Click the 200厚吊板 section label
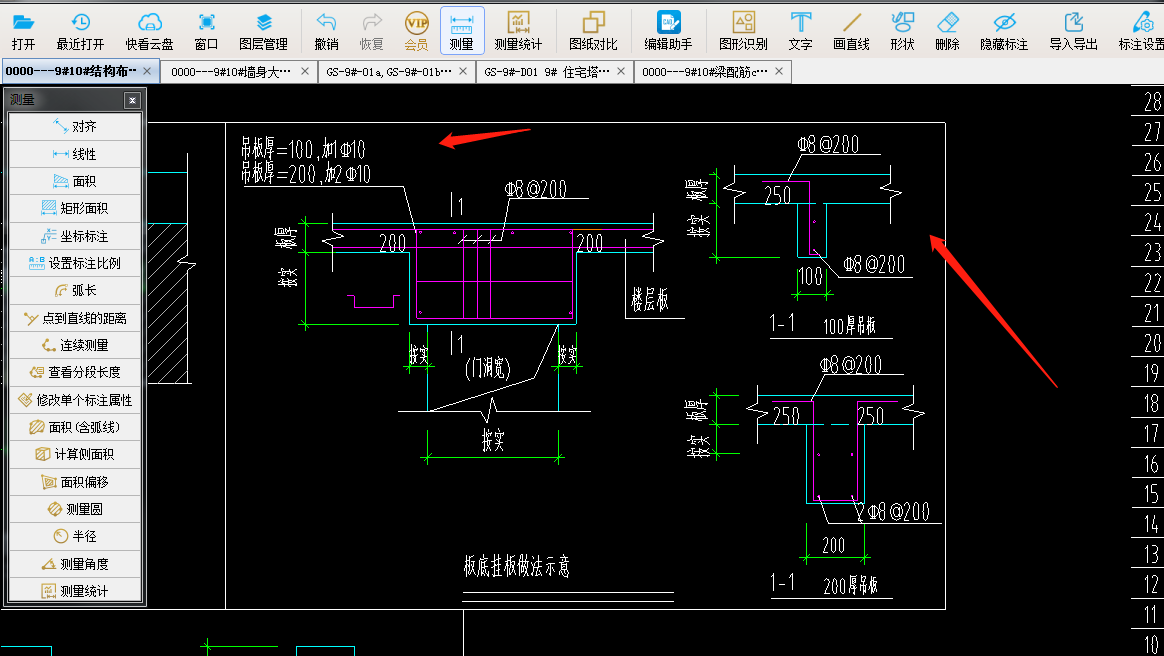Viewport: 1164px width, 656px height. pyautogui.click(x=850, y=586)
